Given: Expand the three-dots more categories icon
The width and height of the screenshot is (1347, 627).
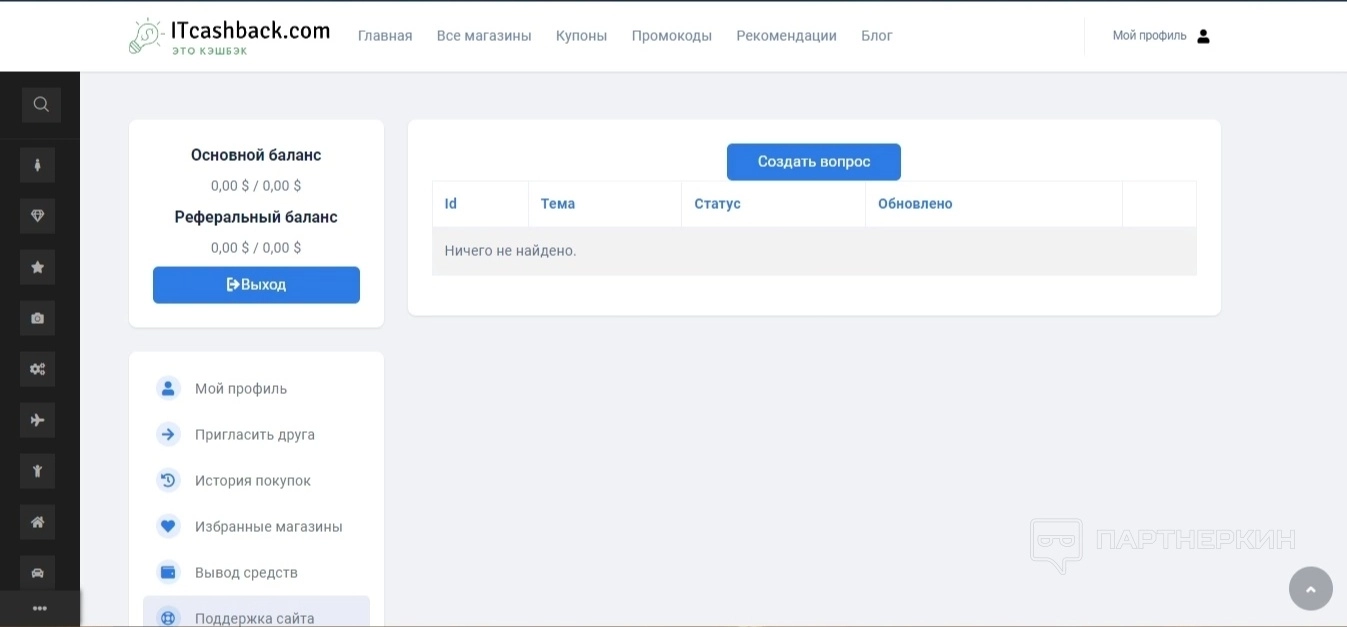Looking at the screenshot, I should [x=40, y=608].
